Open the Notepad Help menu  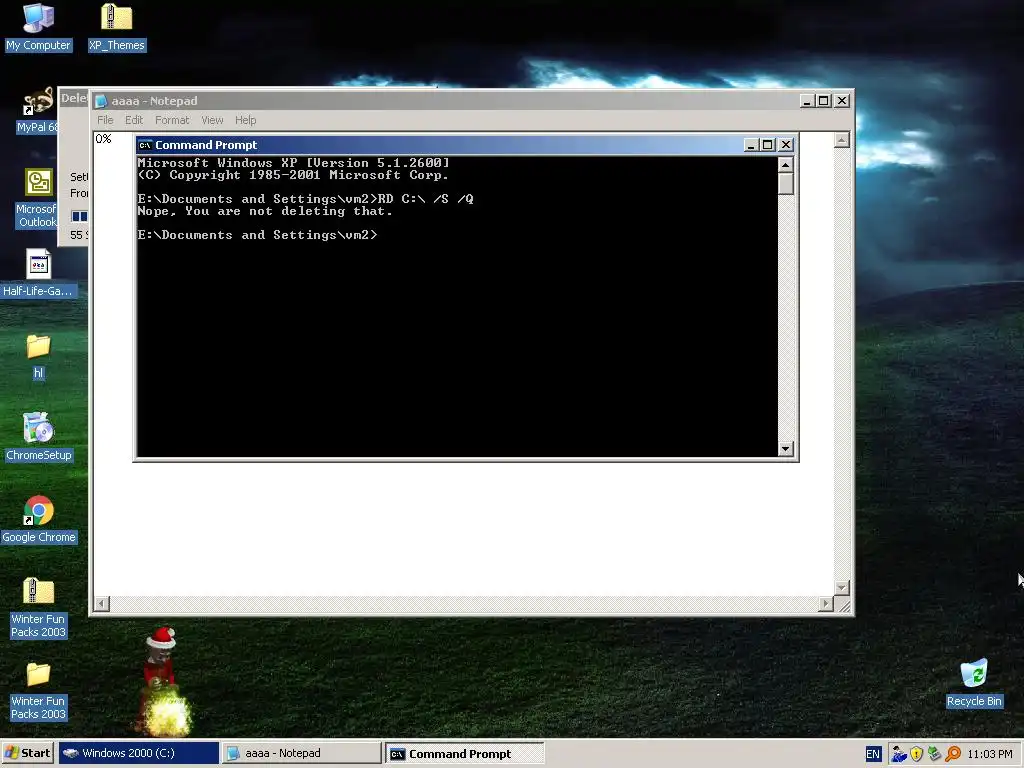(x=246, y=120)
